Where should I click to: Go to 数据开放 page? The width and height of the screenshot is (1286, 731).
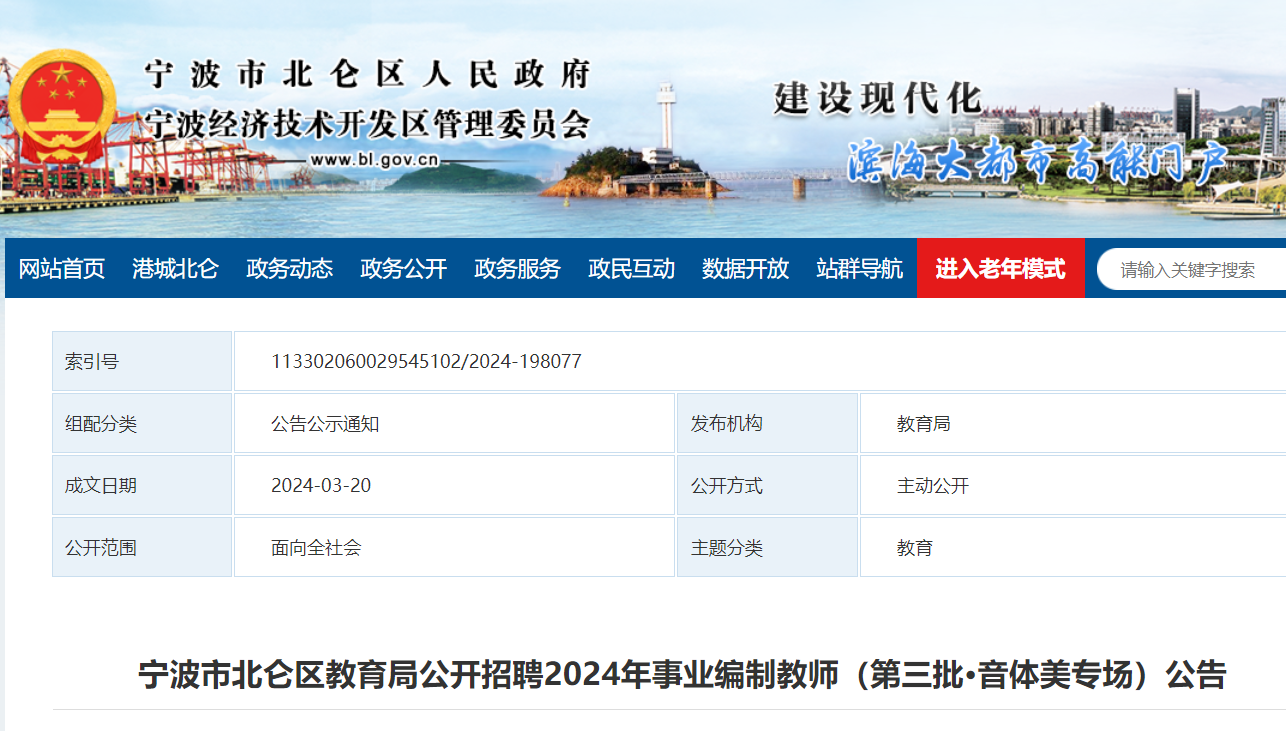745,268
